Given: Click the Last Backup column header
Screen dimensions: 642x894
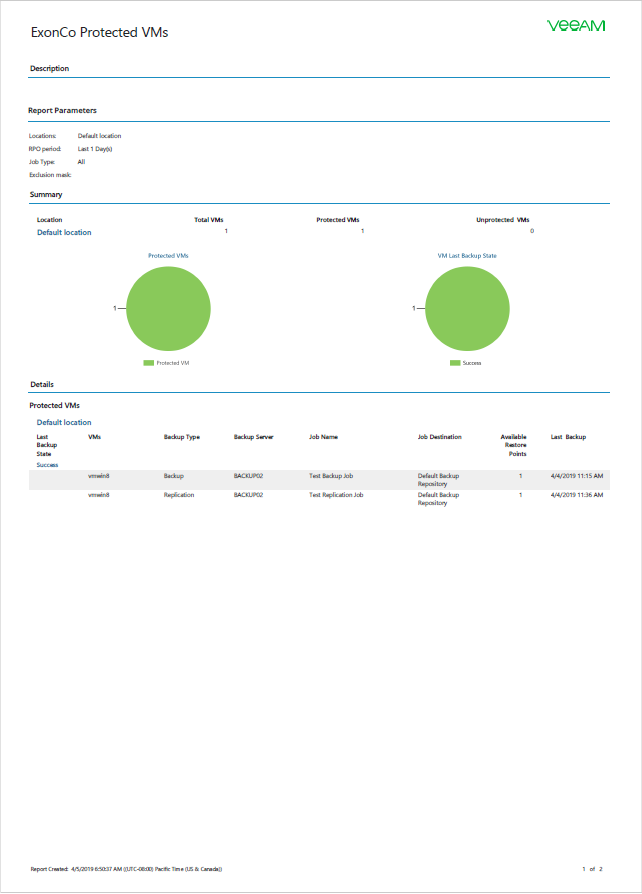Looking at the screenshot, I should [568, 437].
